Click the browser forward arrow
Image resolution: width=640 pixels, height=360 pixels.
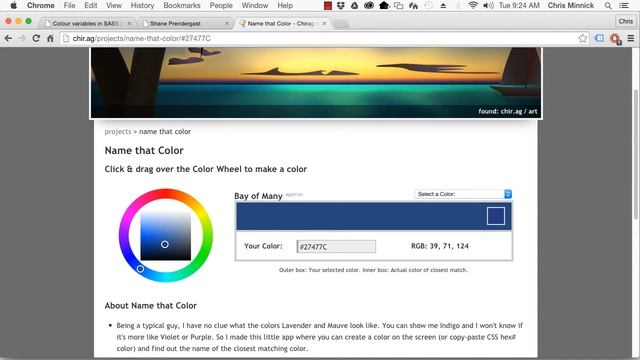coord(22,38)
